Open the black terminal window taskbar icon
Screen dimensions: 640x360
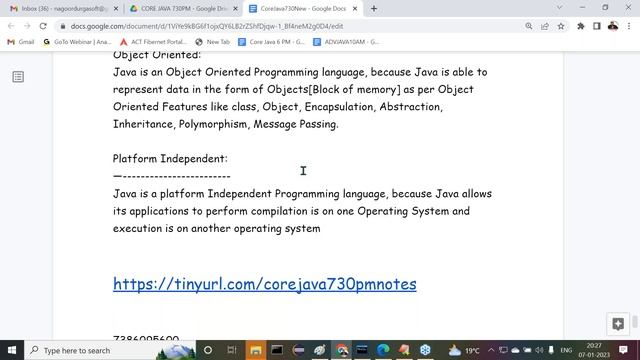pos(277,350)
